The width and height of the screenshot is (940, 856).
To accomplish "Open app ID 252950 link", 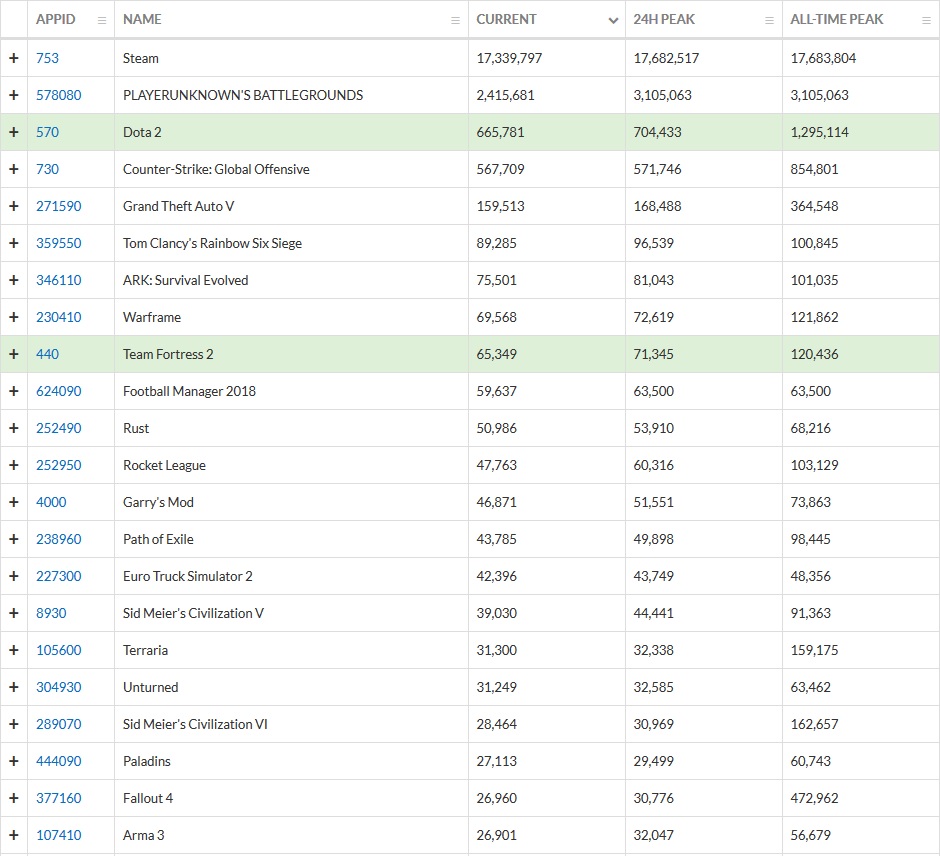I will click(x=59, y=465).
